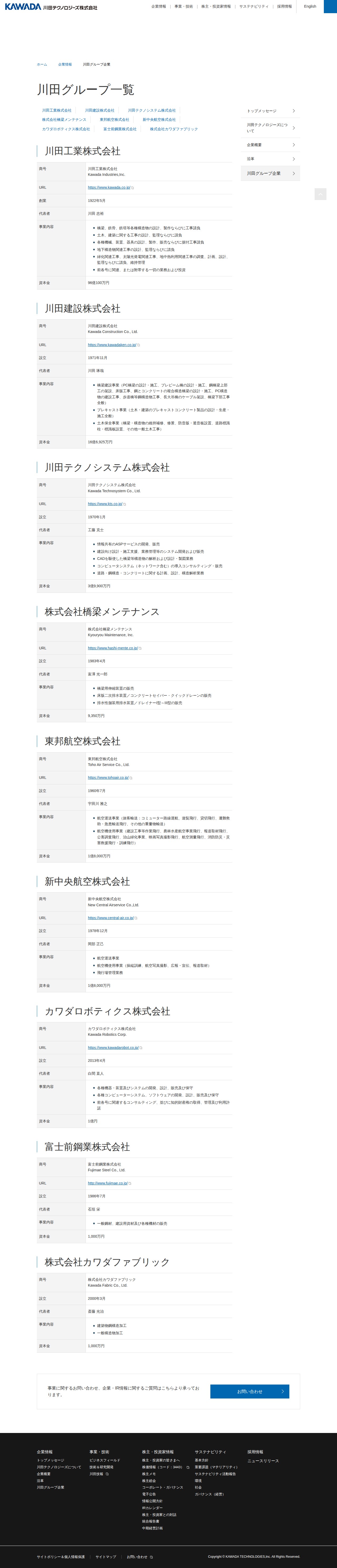
Task: Click the chevron on トップメッセージ sidebar item
Action: [294, 111]
